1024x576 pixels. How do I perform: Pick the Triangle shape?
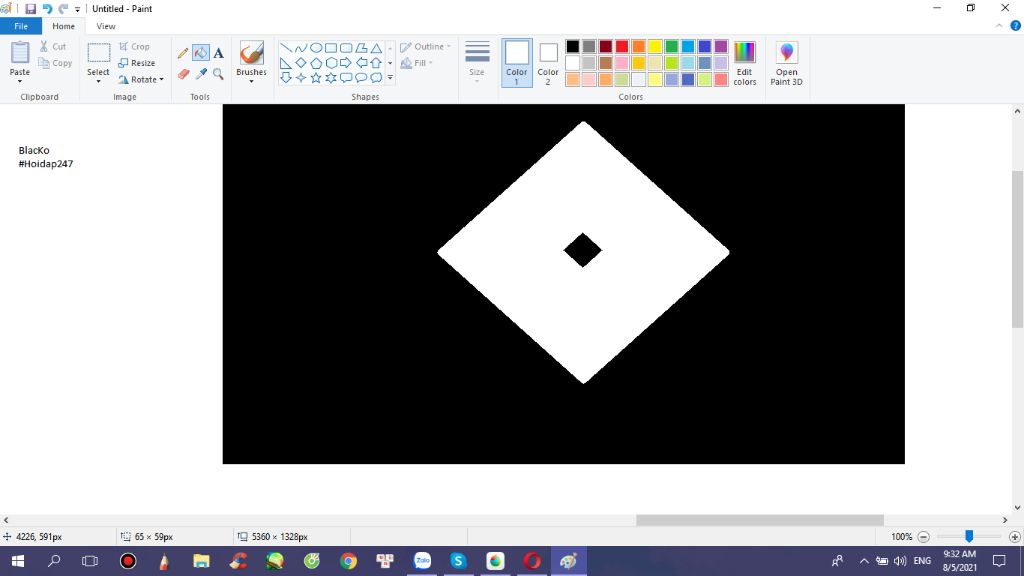(x=376, y=48)
